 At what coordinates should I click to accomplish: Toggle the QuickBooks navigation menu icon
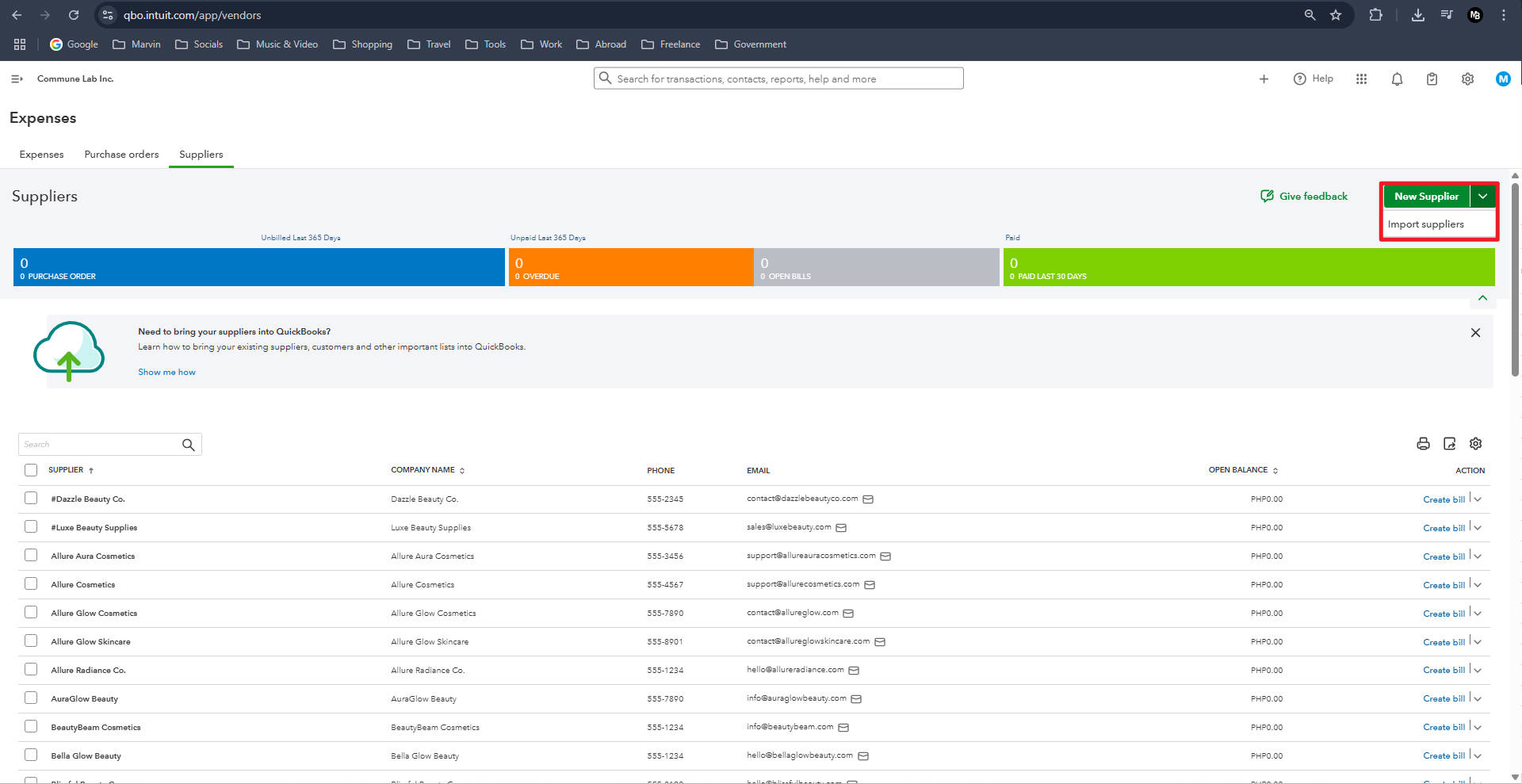click(17, 78)
